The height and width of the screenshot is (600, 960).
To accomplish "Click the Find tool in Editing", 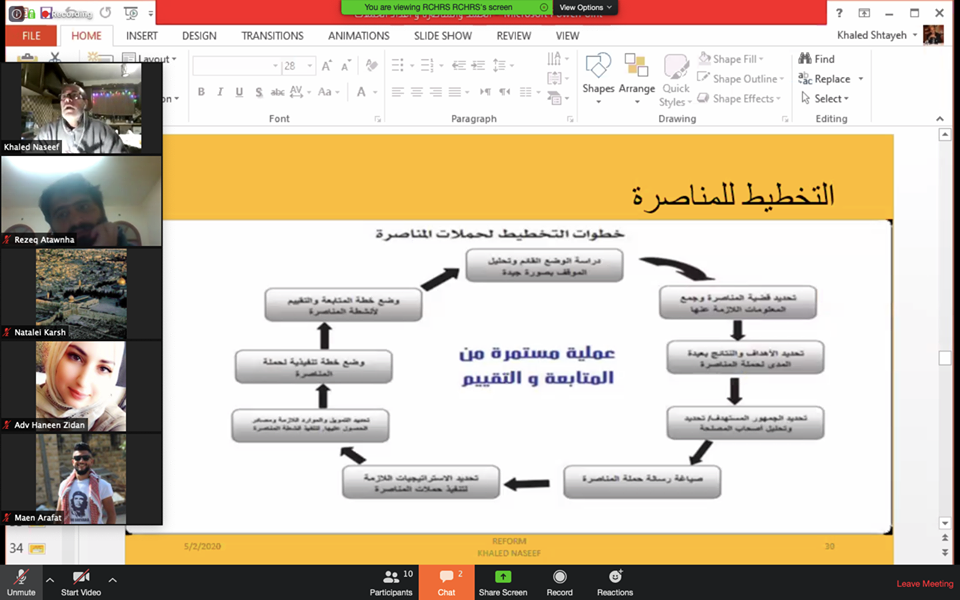I will [817, 59].
